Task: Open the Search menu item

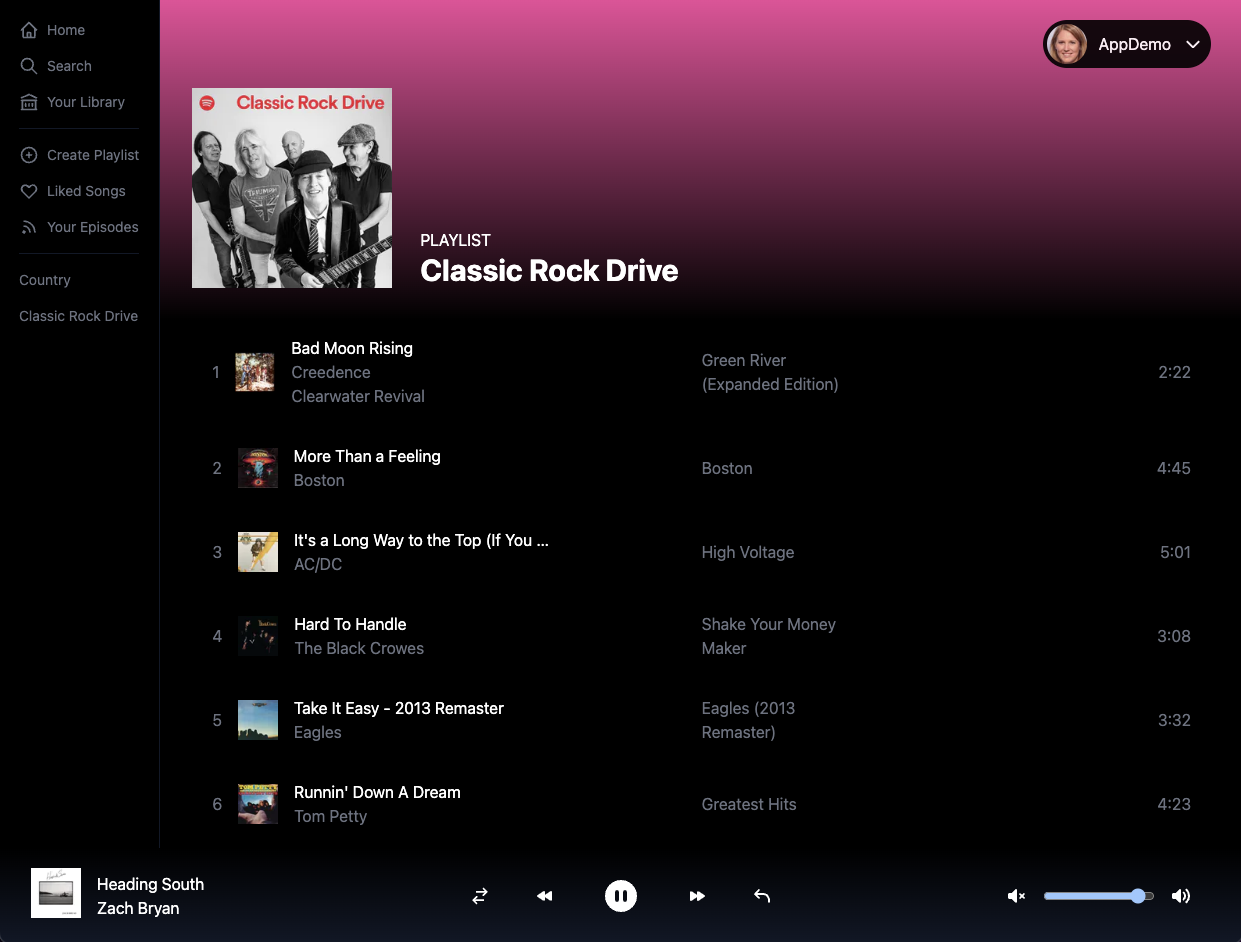Action: pyautogui.click(x=69, y=66)
